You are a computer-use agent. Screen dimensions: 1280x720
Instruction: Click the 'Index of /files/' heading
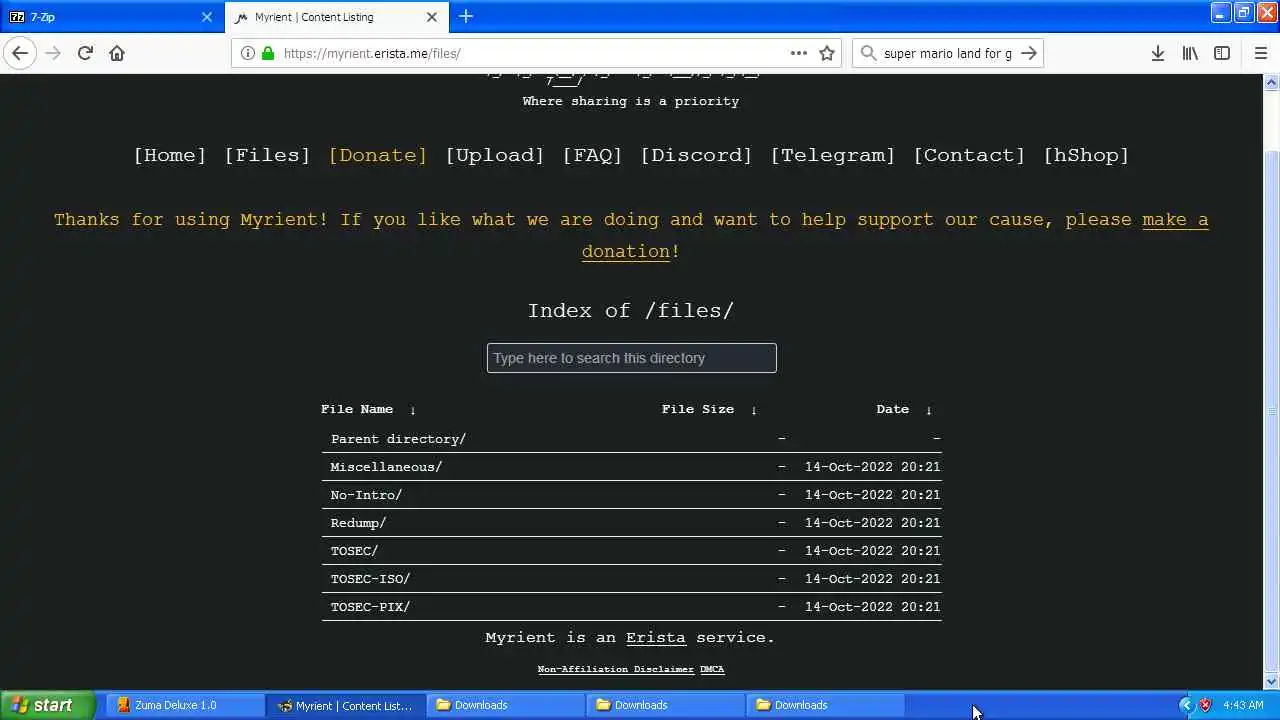[x=631, y=311]
